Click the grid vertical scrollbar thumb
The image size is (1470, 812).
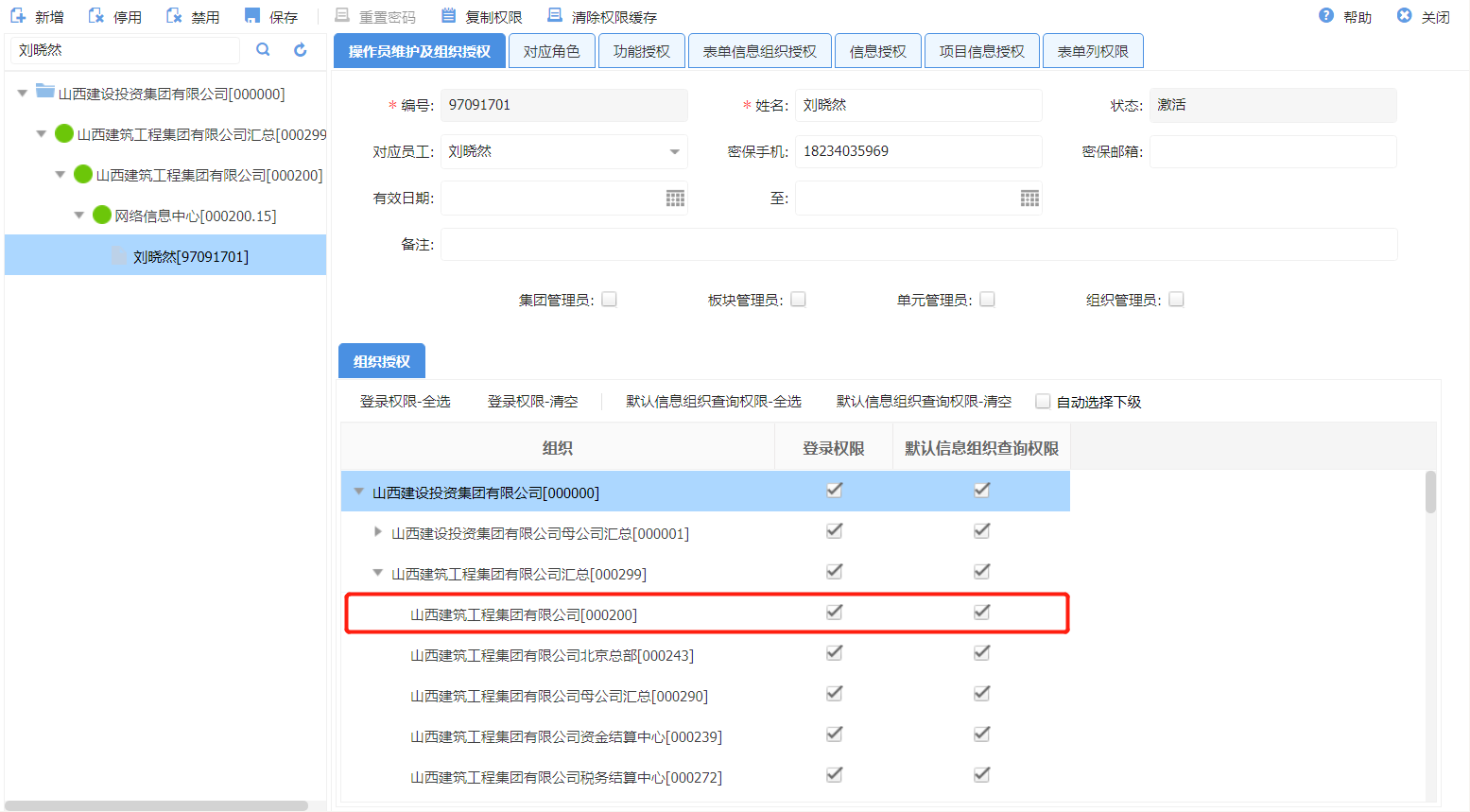pyautogui.click(x=1430, y=492)
